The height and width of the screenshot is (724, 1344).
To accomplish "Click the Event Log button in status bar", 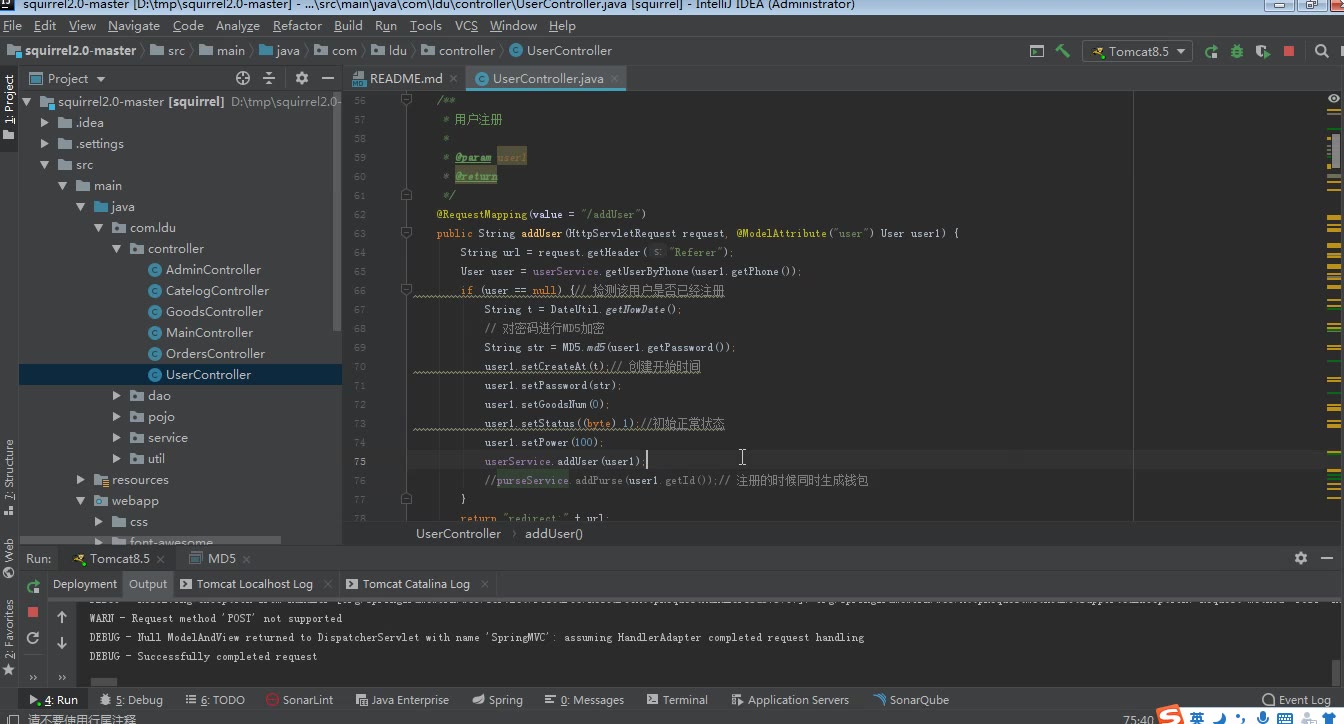I will 1296,700.
